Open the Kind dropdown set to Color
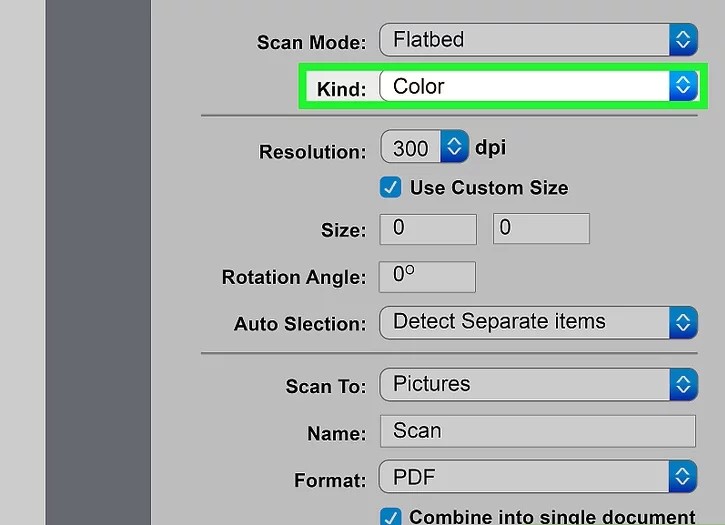The image size is (725, 525). coord(525,86)
